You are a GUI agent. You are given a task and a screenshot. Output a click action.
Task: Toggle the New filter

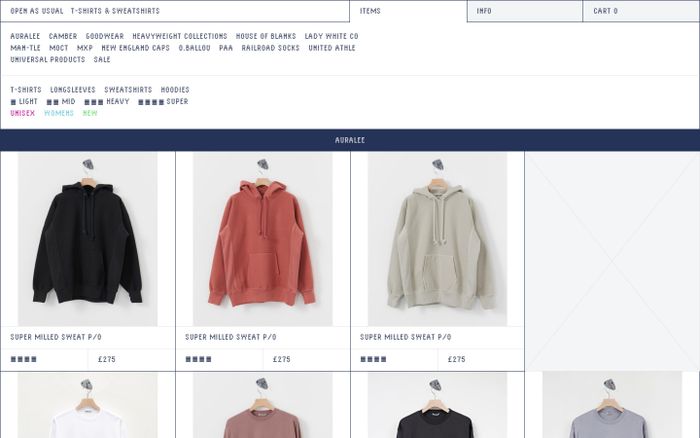click(90, 113)
